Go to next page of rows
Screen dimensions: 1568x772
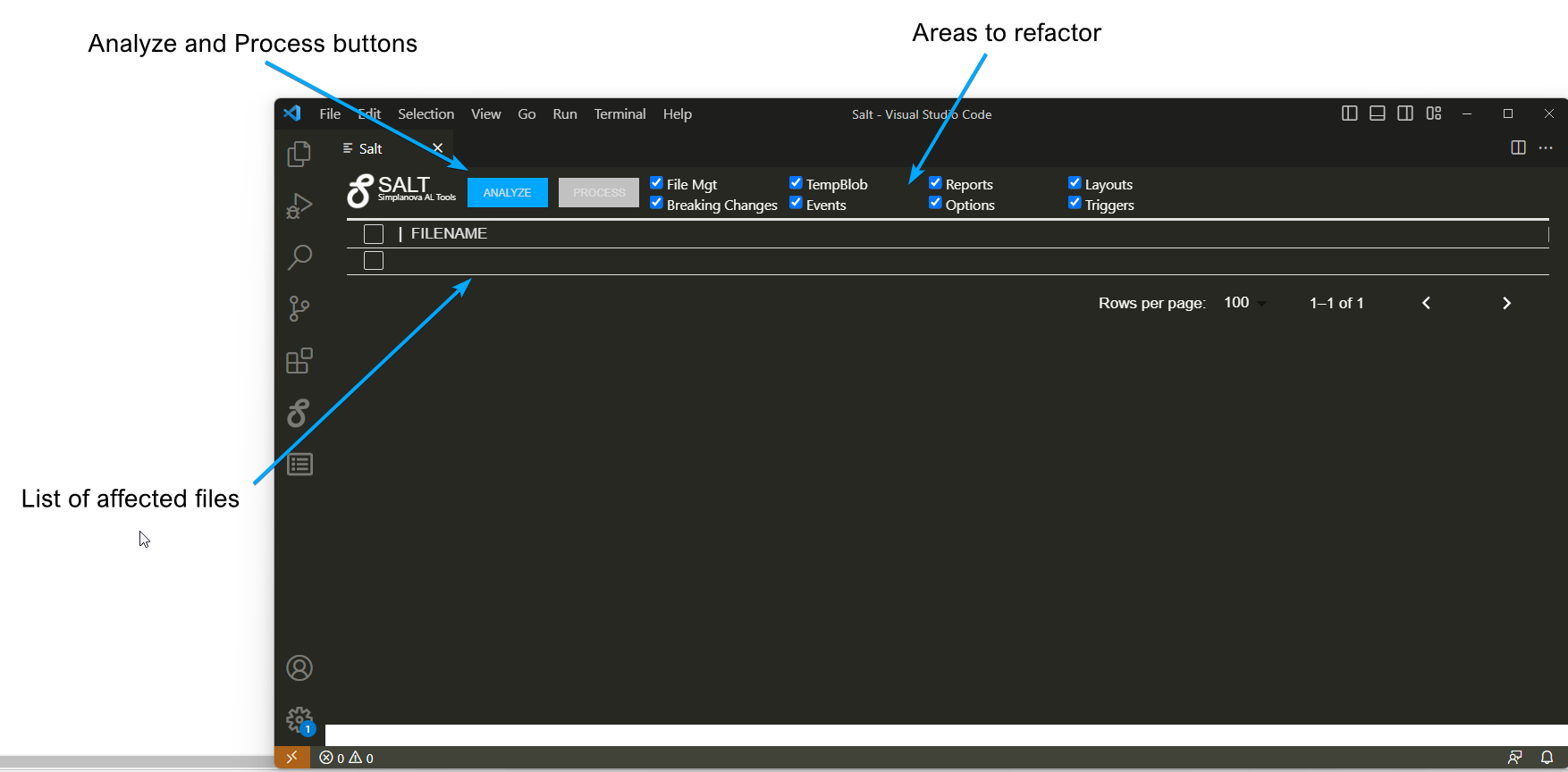[1507, 303]
